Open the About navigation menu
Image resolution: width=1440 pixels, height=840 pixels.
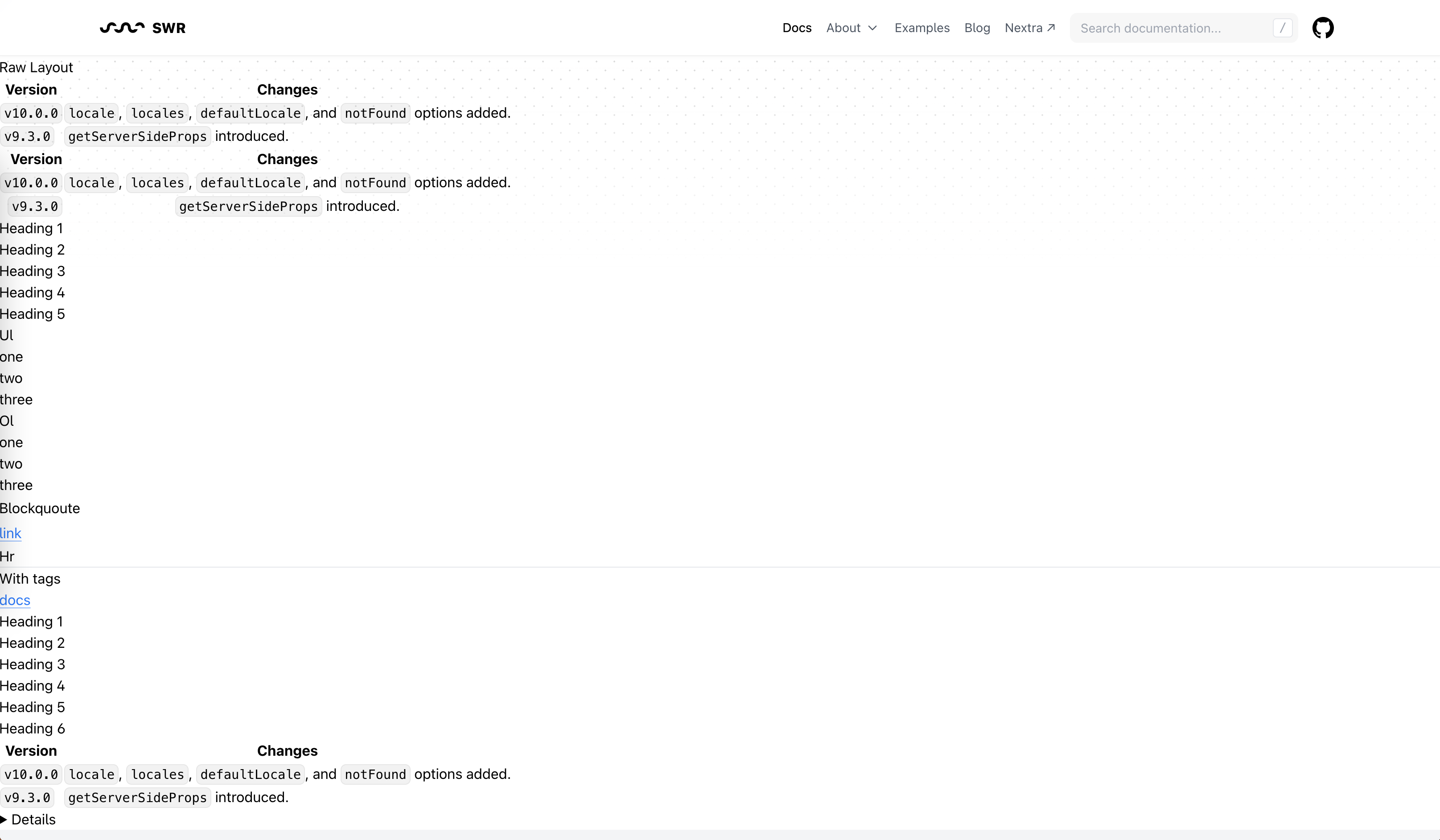tap(843, 28)
